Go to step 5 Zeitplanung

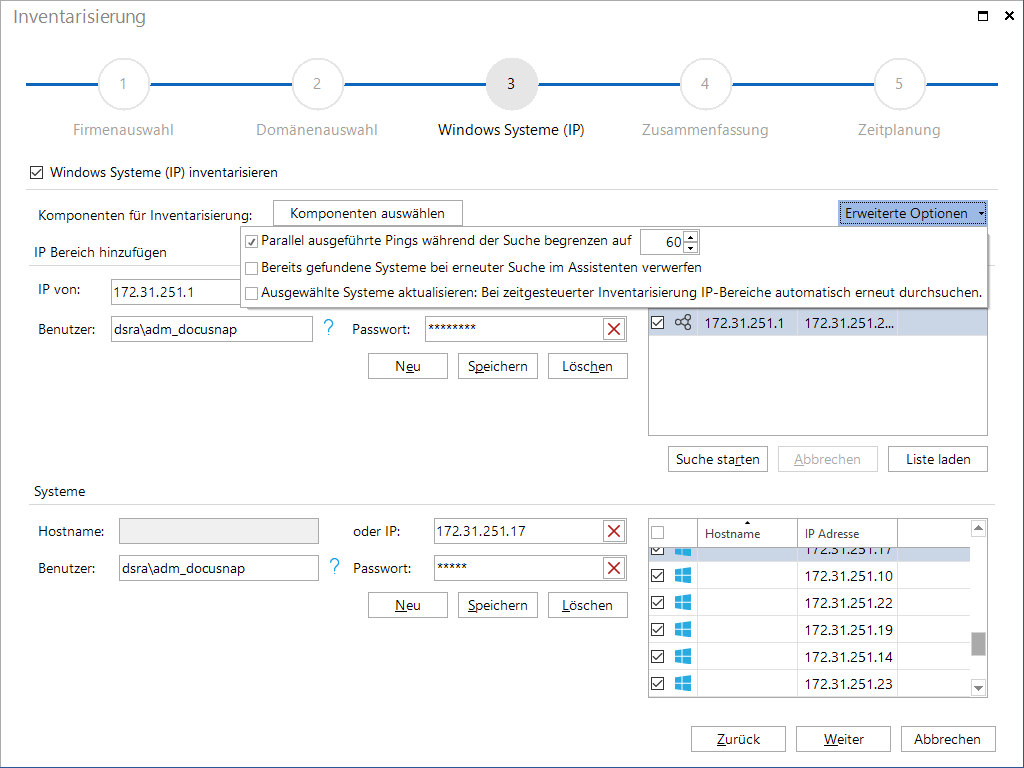899,84
